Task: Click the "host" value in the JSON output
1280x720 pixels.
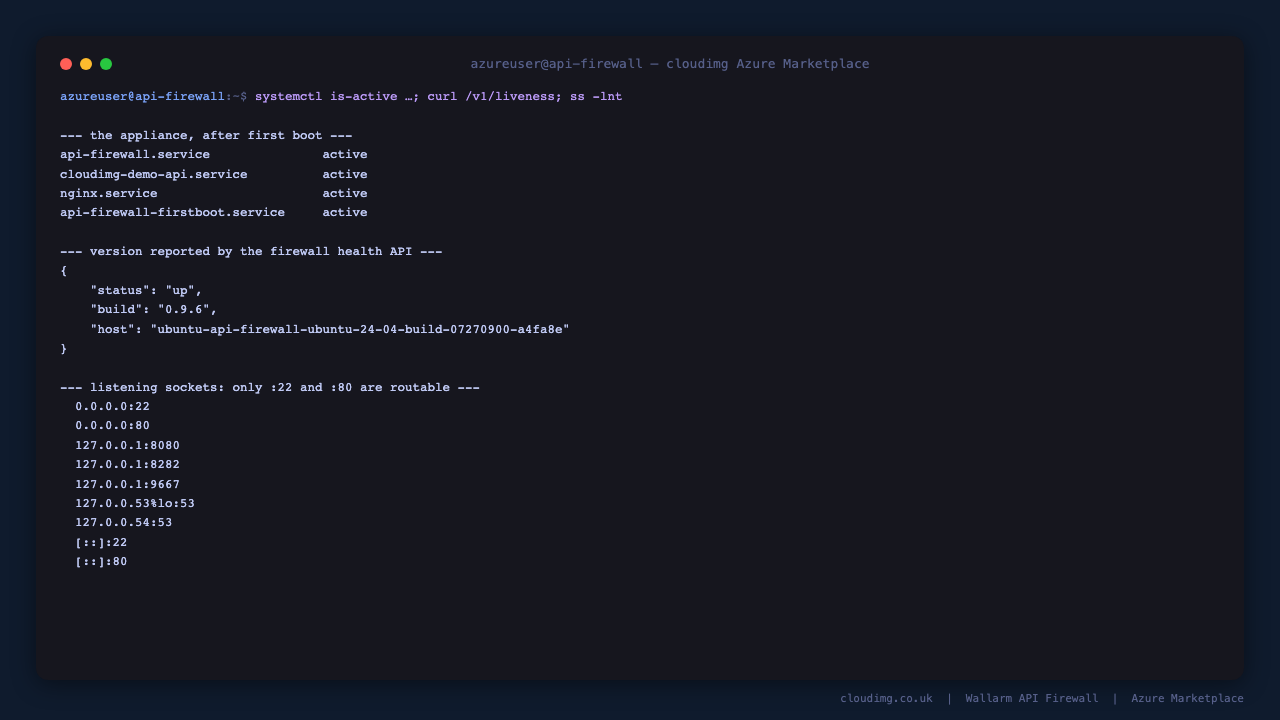Action: point(360,330)
